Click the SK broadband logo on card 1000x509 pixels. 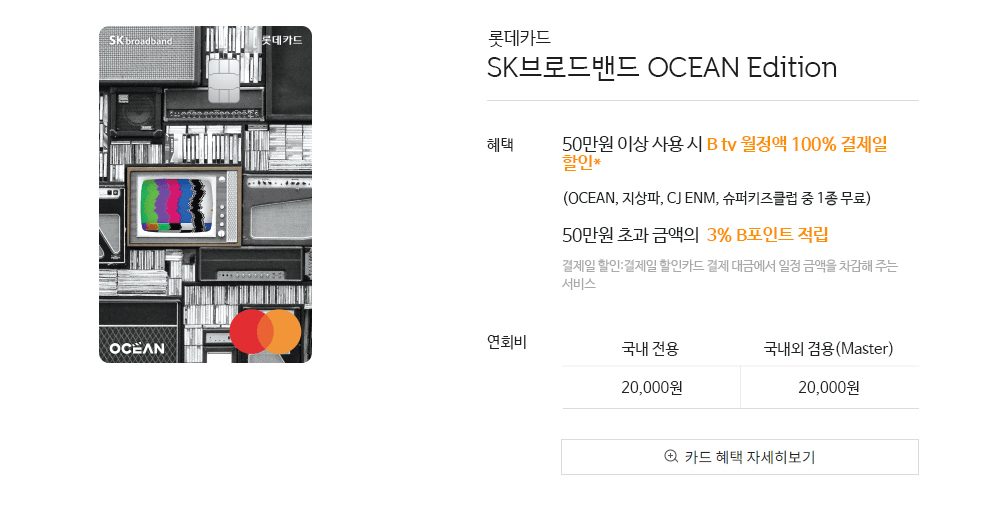(x=141, y=41)
